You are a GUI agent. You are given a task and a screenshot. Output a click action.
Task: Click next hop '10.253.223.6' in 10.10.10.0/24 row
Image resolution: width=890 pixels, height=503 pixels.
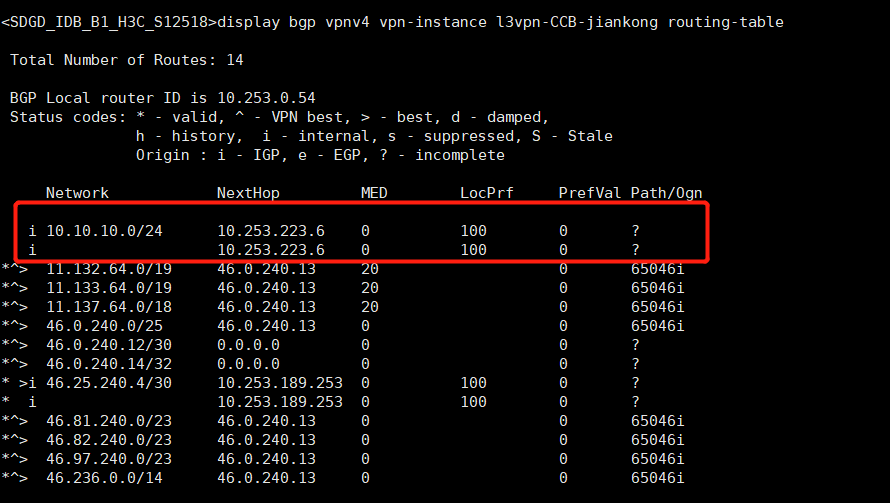tap(271, 231)
